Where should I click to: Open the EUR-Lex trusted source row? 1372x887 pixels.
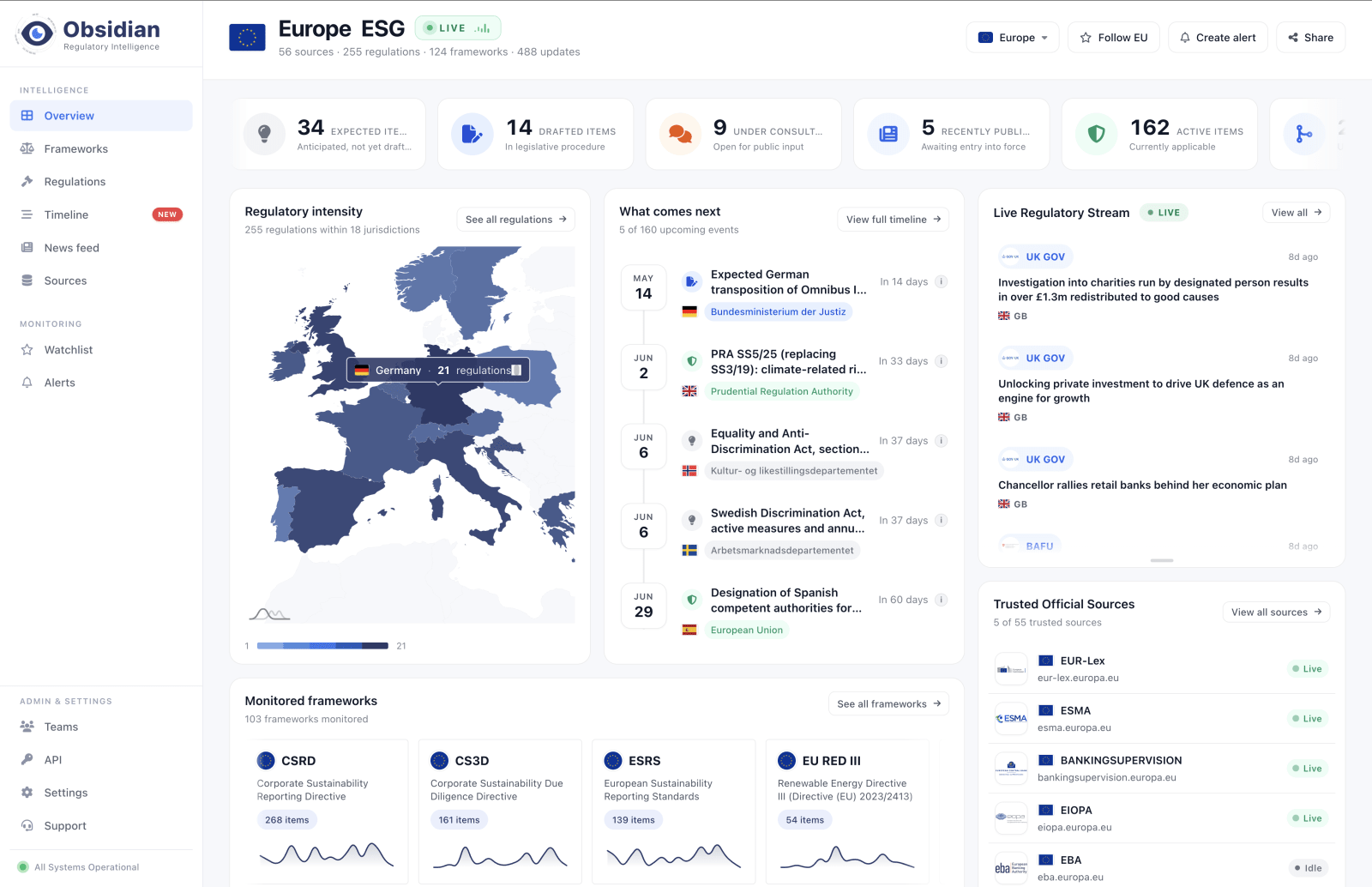coord(1162,669)
